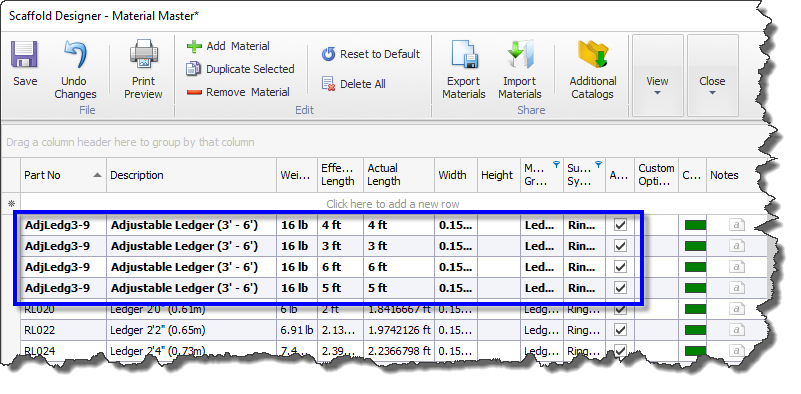The width and height of the screenshot is (801, 394).
Task: Open notes icon for AdjLedg3-9 6 ft row
Action: (x=736, y=267)
